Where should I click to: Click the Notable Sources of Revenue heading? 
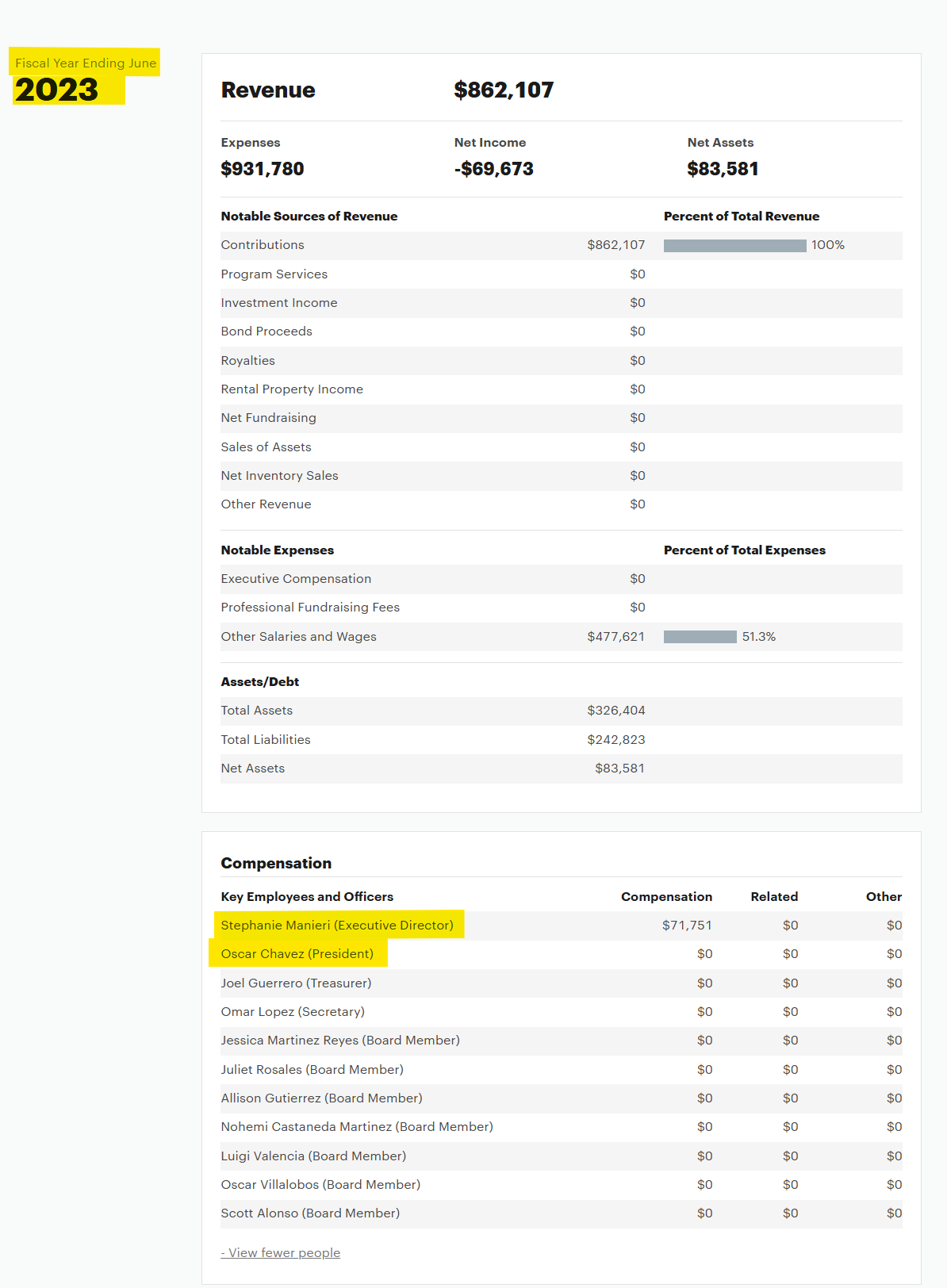pyautogui.click(x=309, y=216)
